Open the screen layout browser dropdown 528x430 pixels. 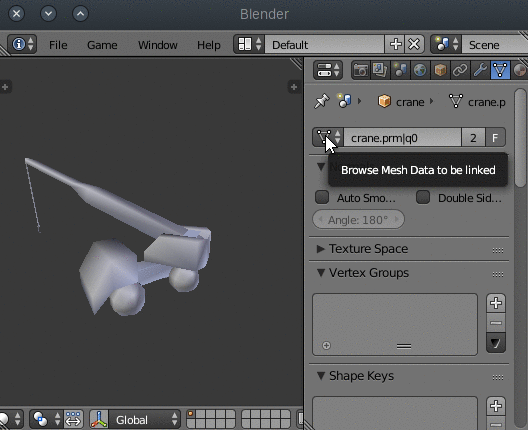(250, 44)
